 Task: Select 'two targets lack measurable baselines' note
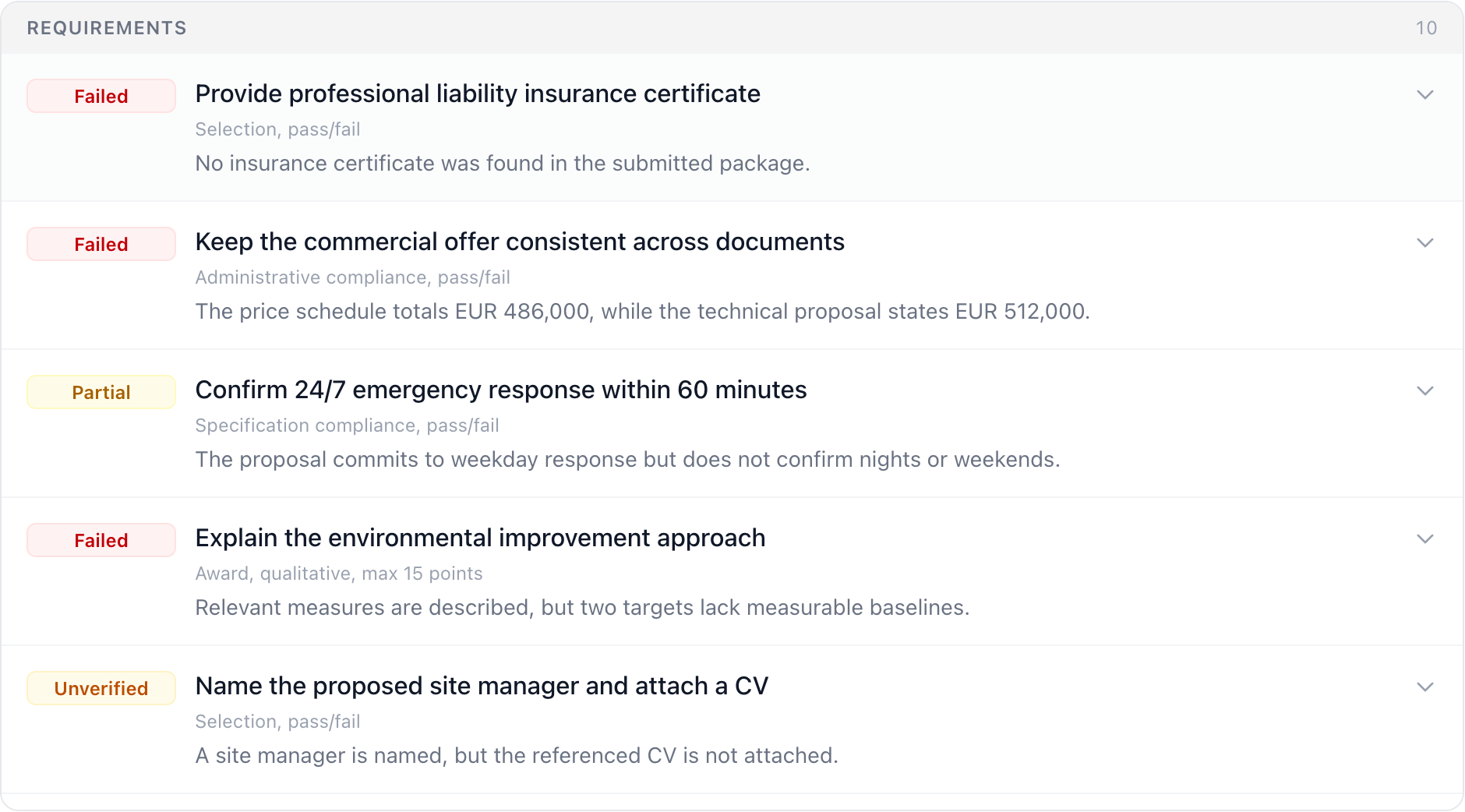pyautogui.click(x=582, y=608)
